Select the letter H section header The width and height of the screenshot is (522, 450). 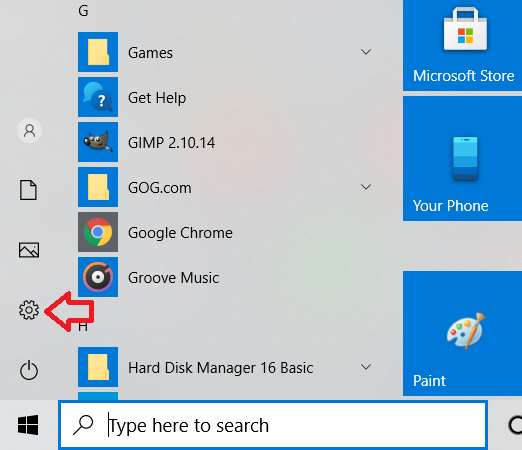[x=83, y=327]
